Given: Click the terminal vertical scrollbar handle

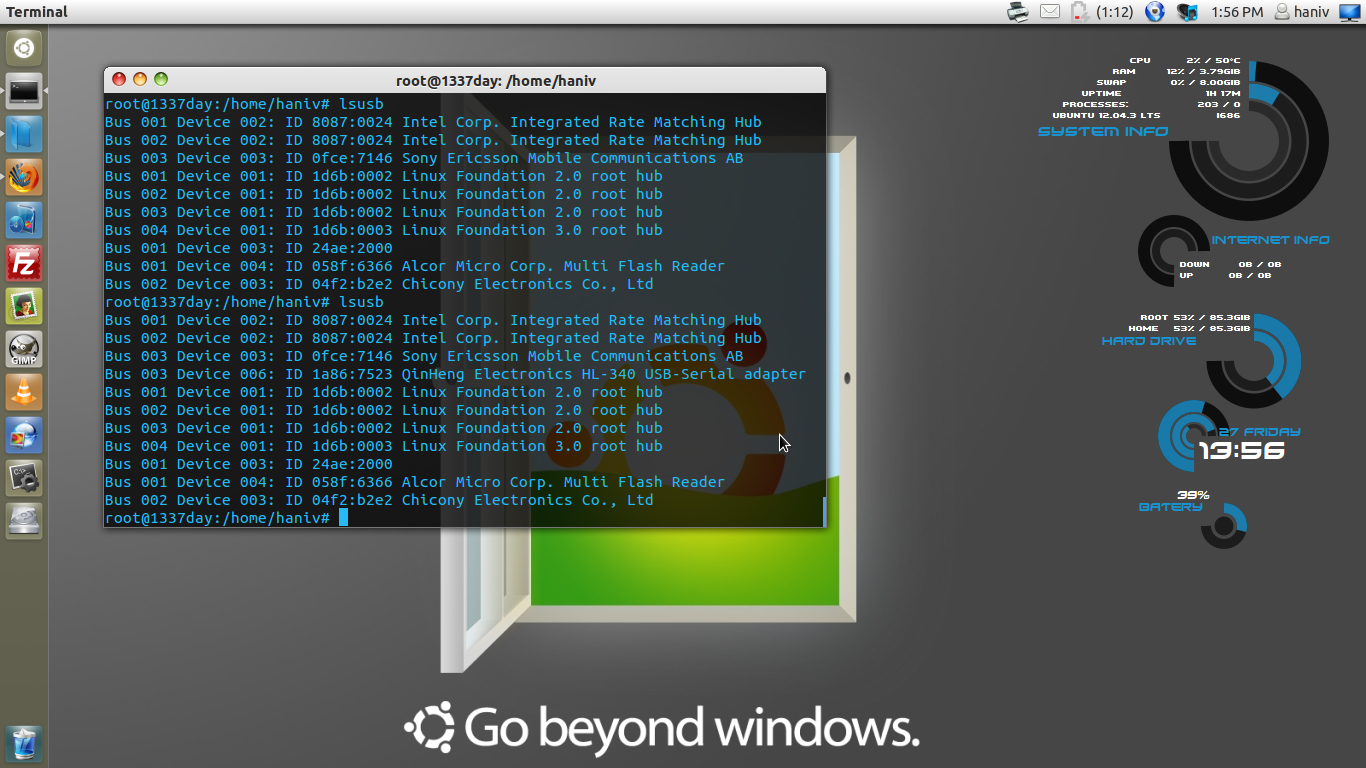Looking at the screenshot, I should click(x=824, y=511).
